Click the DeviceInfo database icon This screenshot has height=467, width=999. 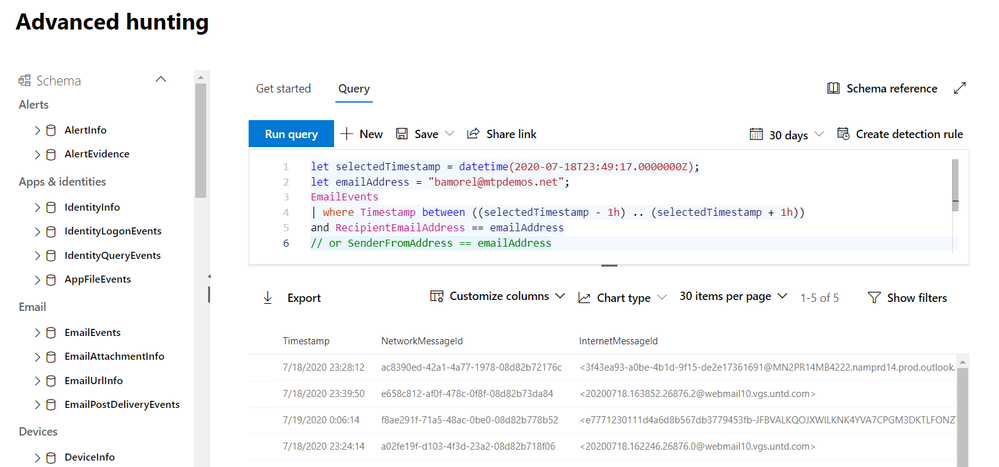click(x=51, y=457)
